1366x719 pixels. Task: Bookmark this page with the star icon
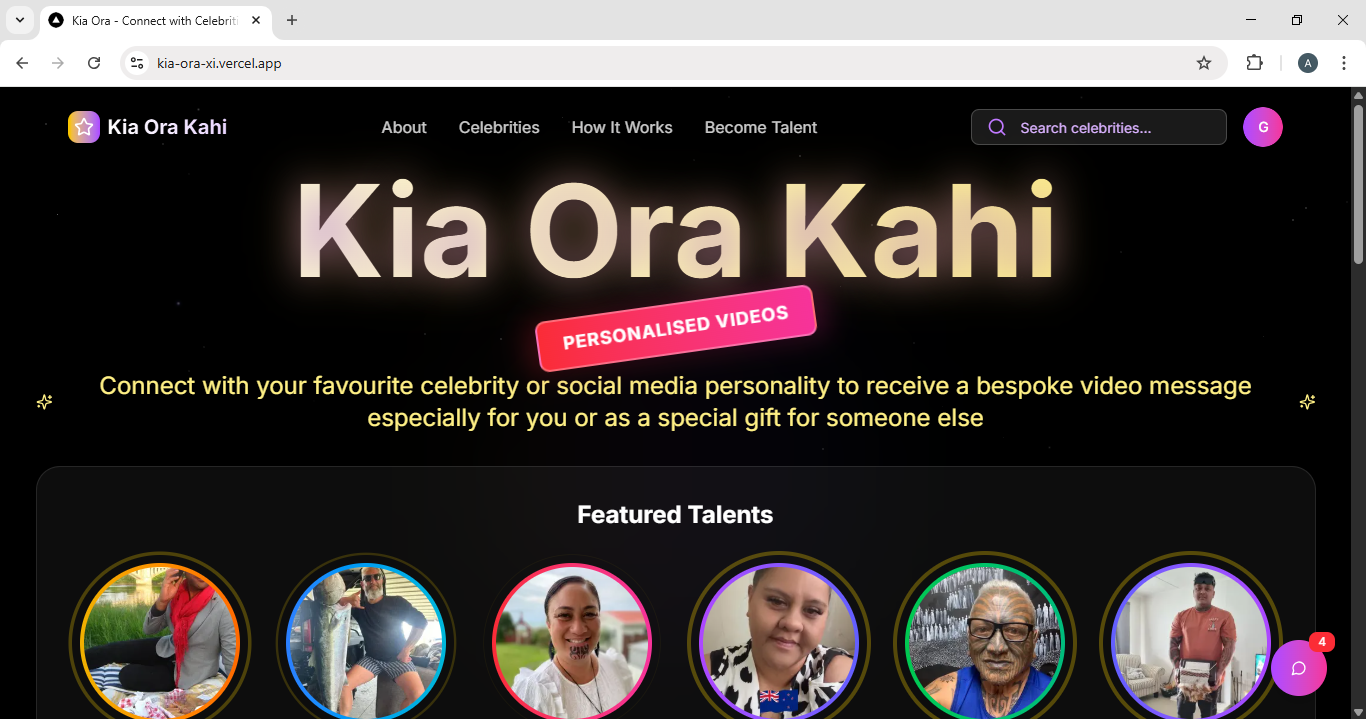click(x=1204, y=63)
